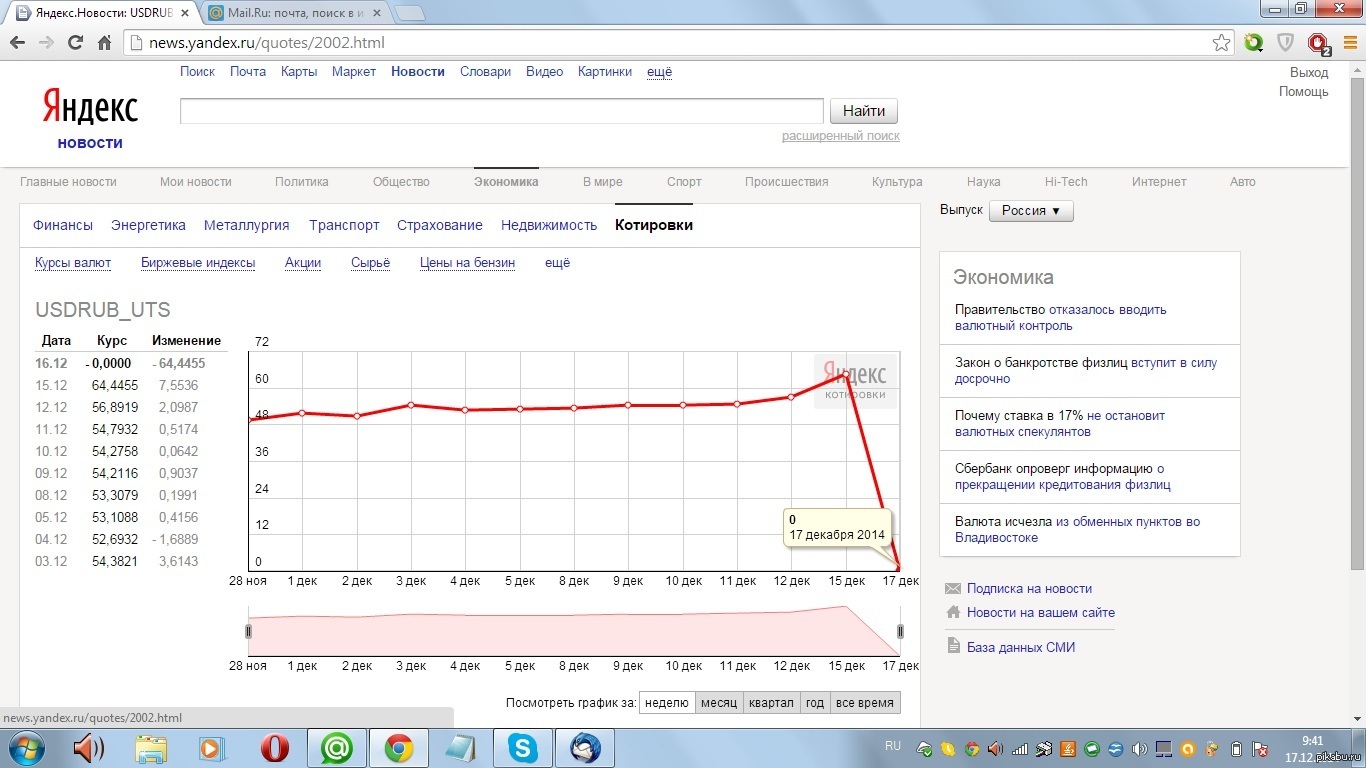Viewport: 1366px width, 768px height.
Task: Click into the Yandex search input field
Action: point(501,111)
